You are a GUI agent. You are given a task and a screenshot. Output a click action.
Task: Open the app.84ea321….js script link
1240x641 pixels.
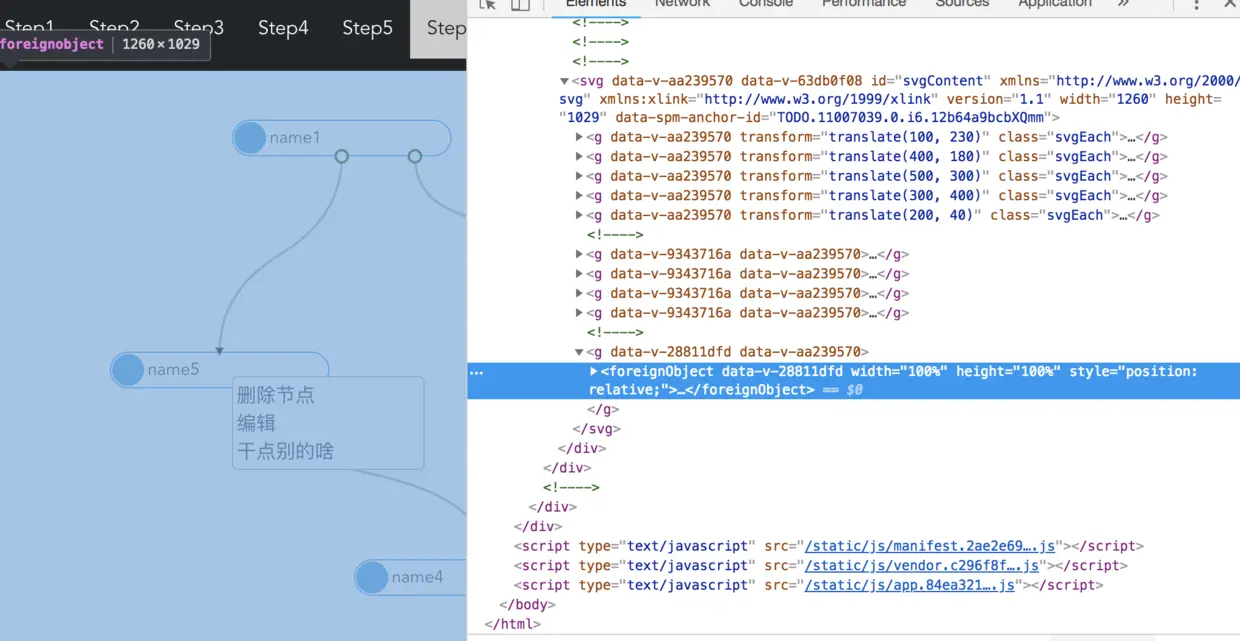point(909,585)
